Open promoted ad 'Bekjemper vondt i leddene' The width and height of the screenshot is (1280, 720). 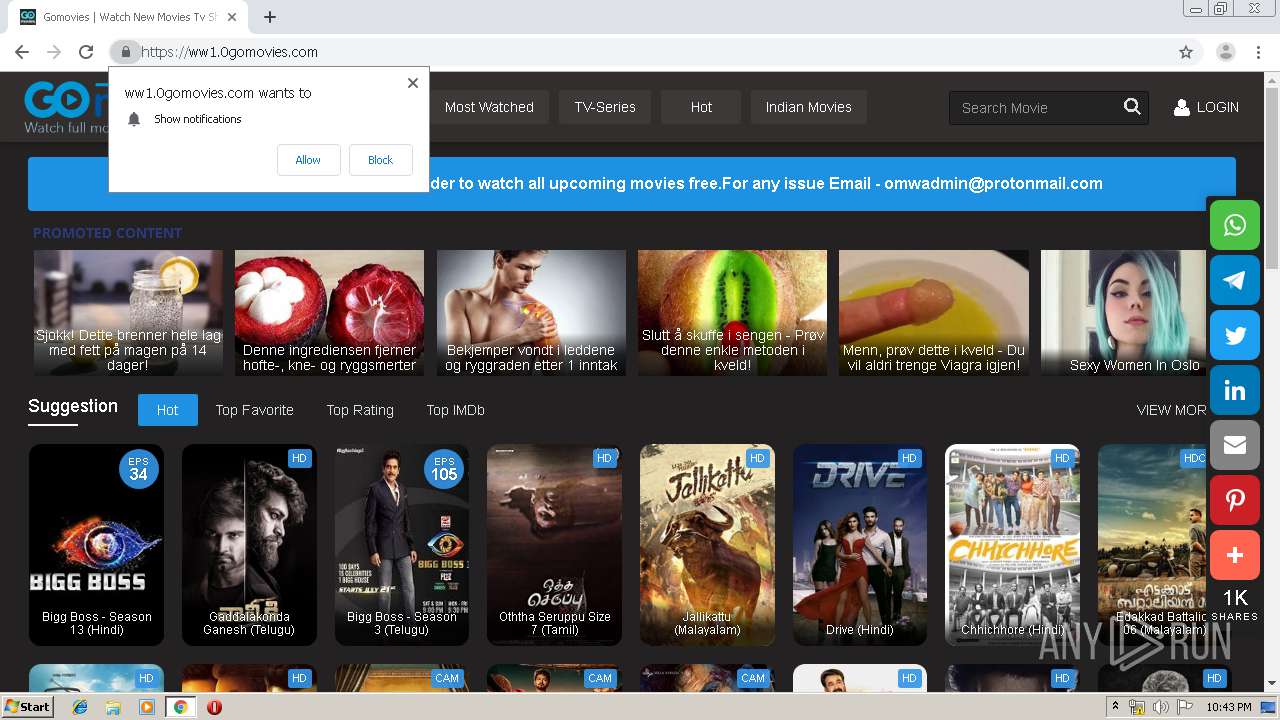point(531,313)
